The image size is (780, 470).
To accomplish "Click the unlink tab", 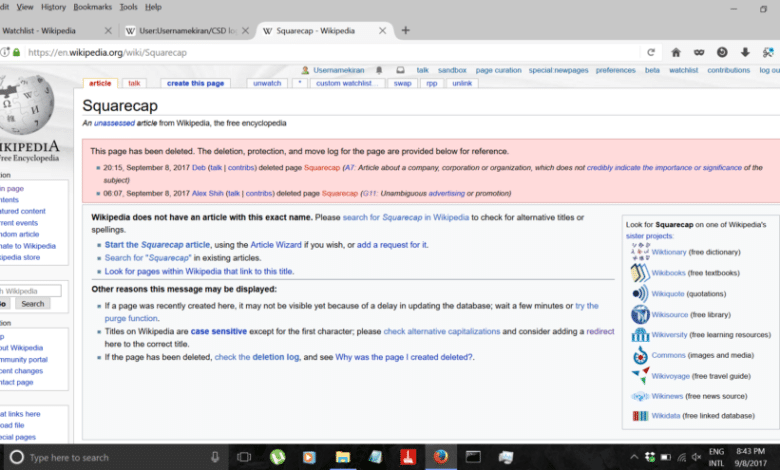I will [x=462, y=83].
